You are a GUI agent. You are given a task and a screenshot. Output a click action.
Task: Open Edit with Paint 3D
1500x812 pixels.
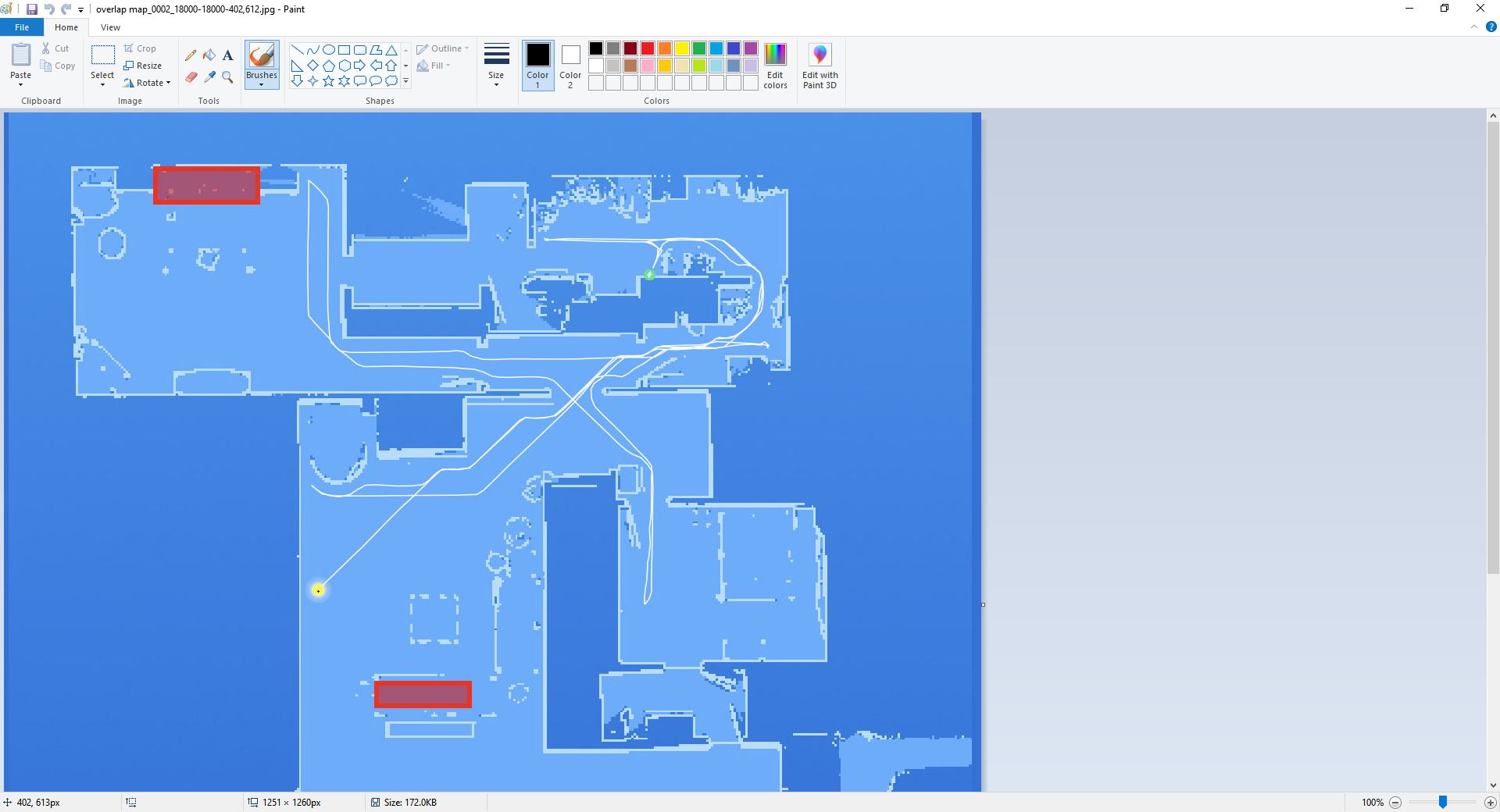[820, 66]
